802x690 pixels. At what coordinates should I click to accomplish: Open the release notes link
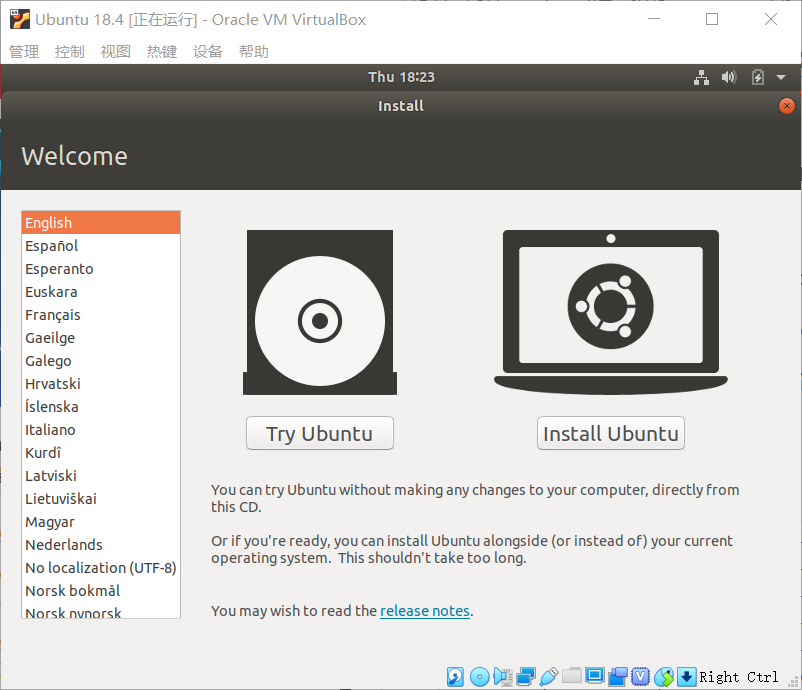[x=425, y=611]
